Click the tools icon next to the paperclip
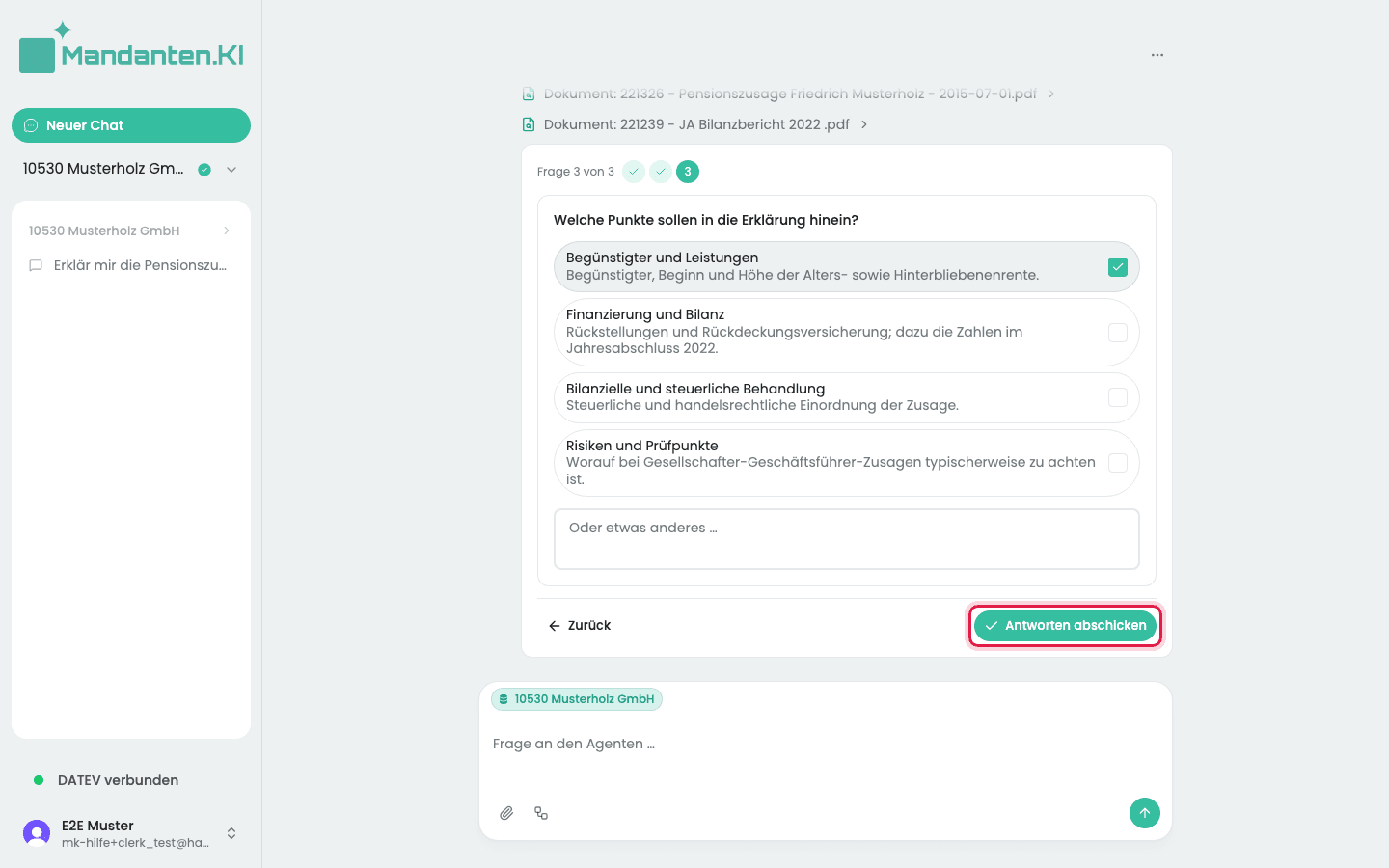 click(x=541, y=813)
